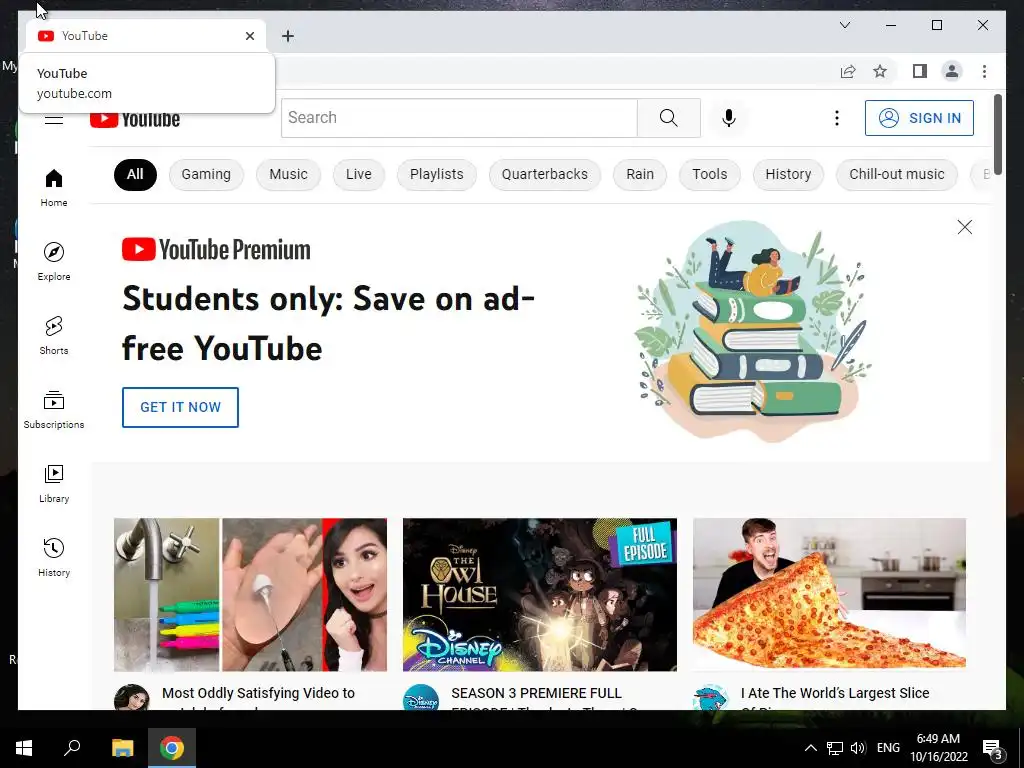This screenshot has width=1024, height=768.
Task: Filter by the History chip
Action: (788, 174)
